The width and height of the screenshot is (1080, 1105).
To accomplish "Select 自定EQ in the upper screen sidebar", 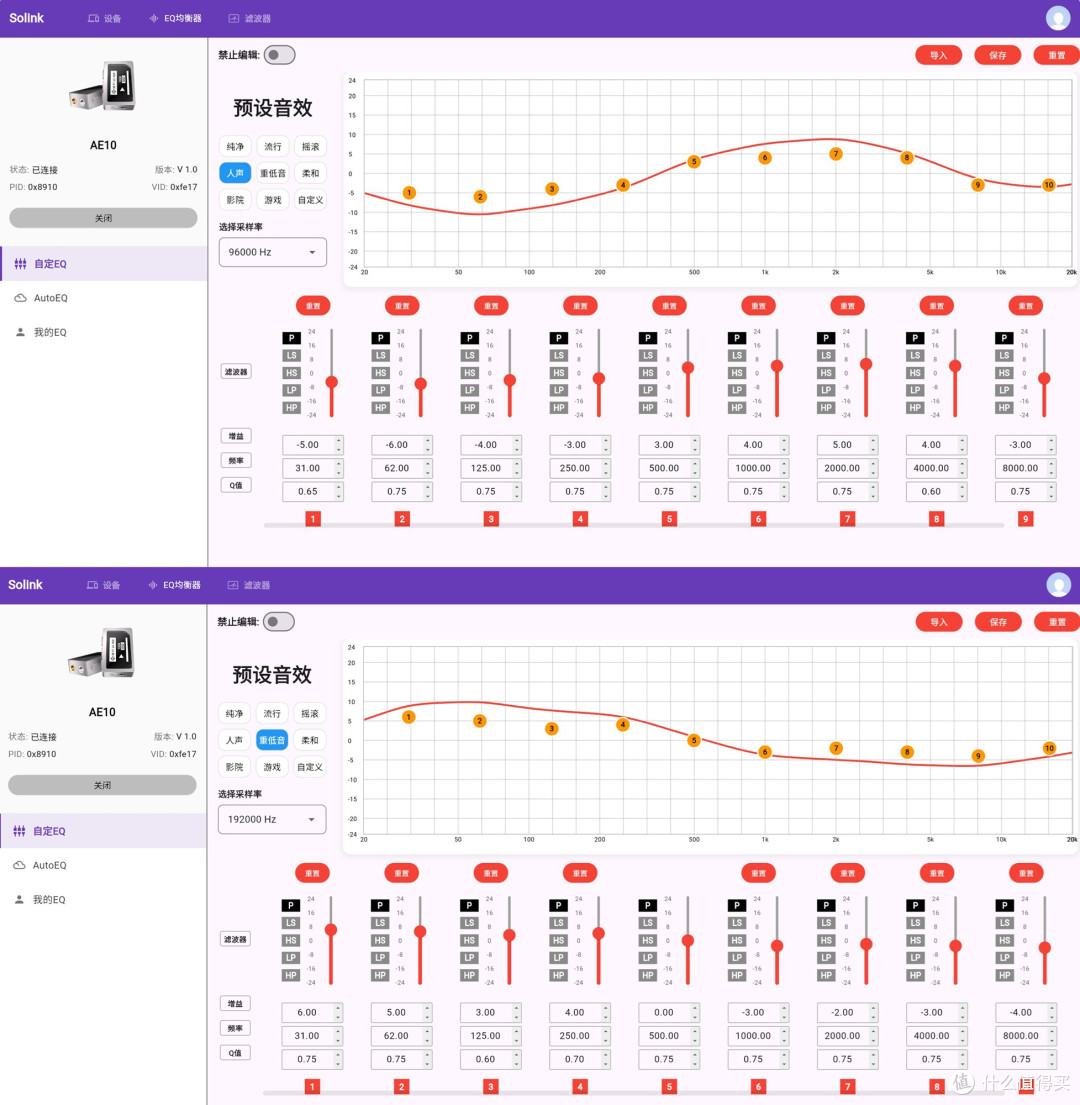I will [104, 264].
